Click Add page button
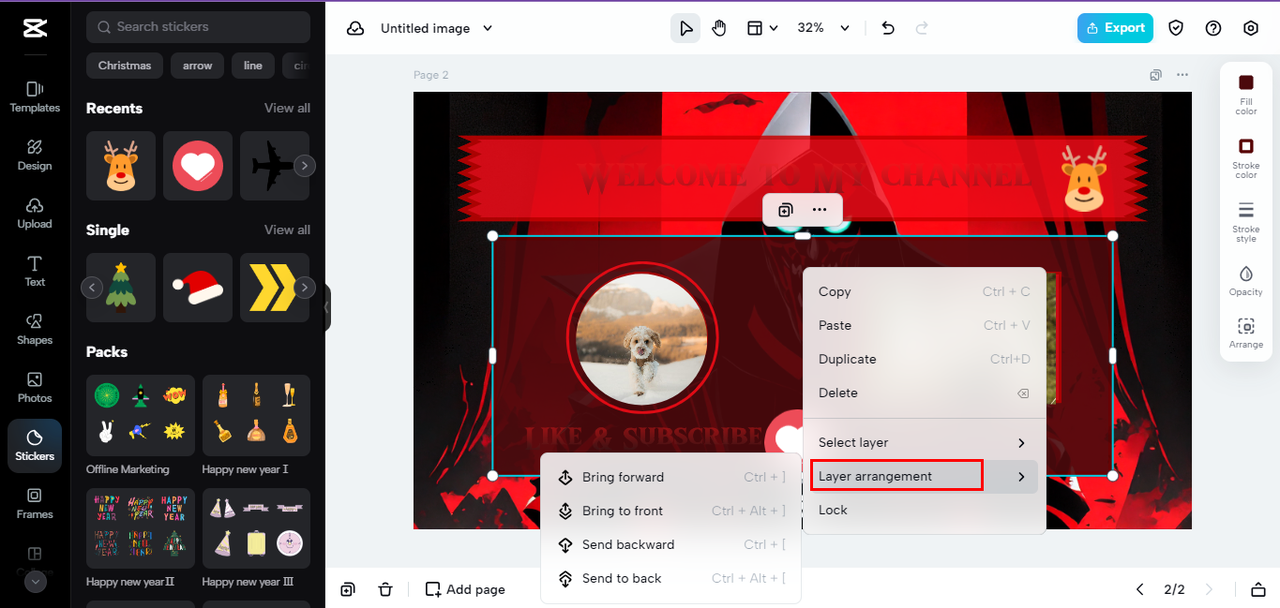 click(x=465, y=590)
